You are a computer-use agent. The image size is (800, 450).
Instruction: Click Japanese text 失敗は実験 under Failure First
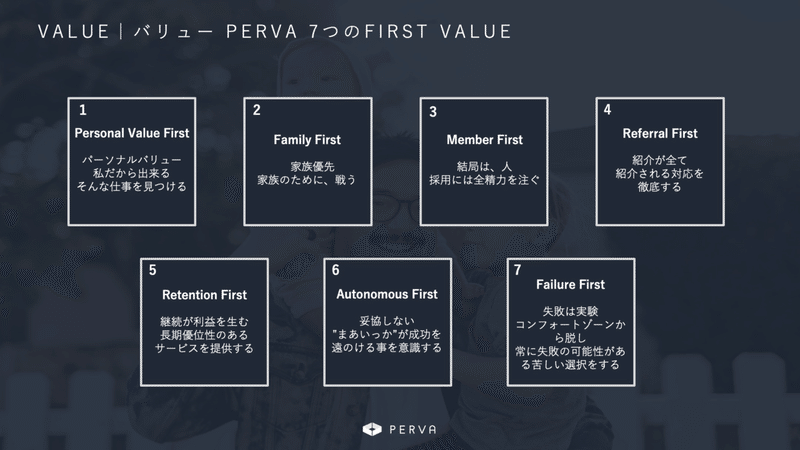pyautogui.click(x=570, y=311)
